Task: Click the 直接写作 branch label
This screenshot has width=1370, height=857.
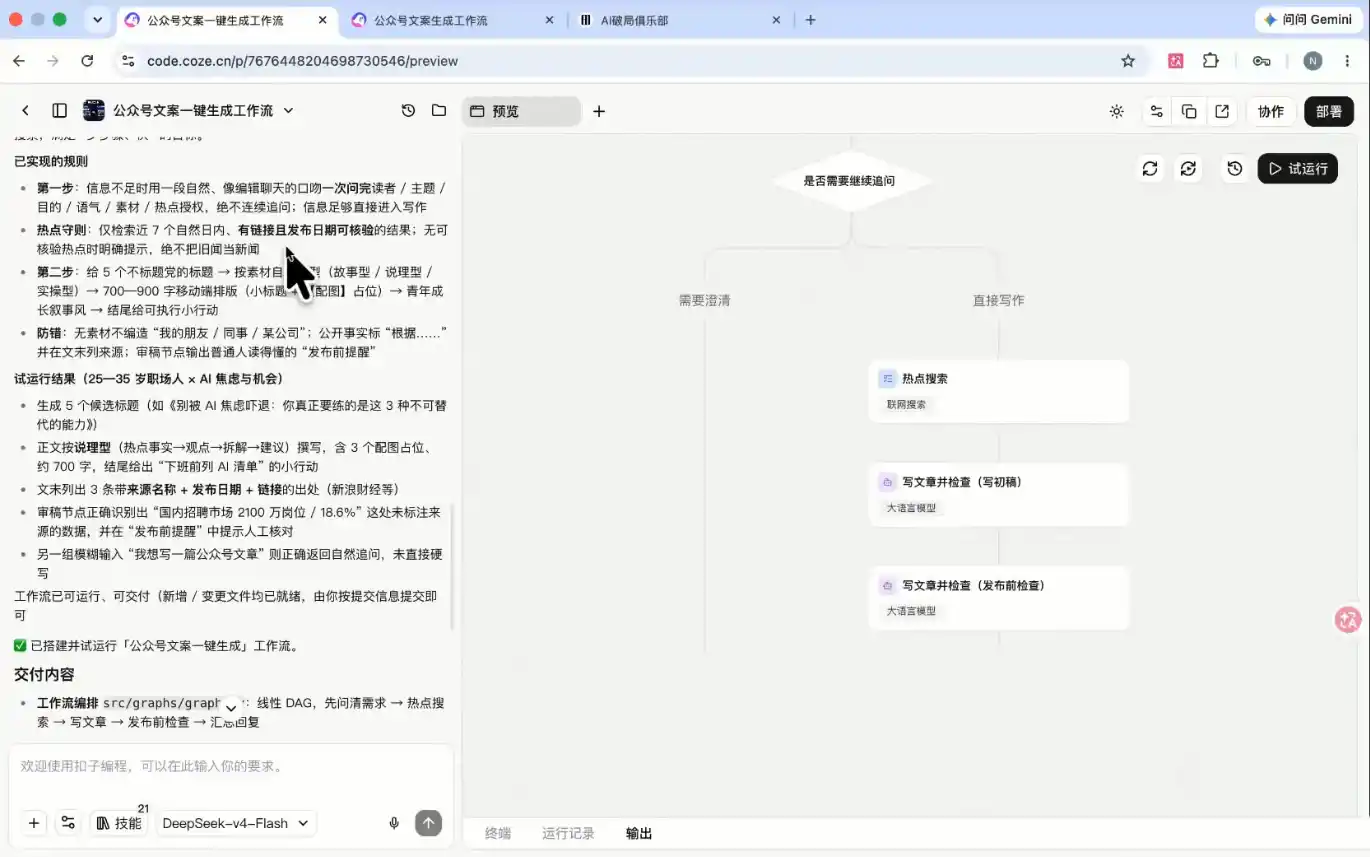Action: (x=999, y=300)
